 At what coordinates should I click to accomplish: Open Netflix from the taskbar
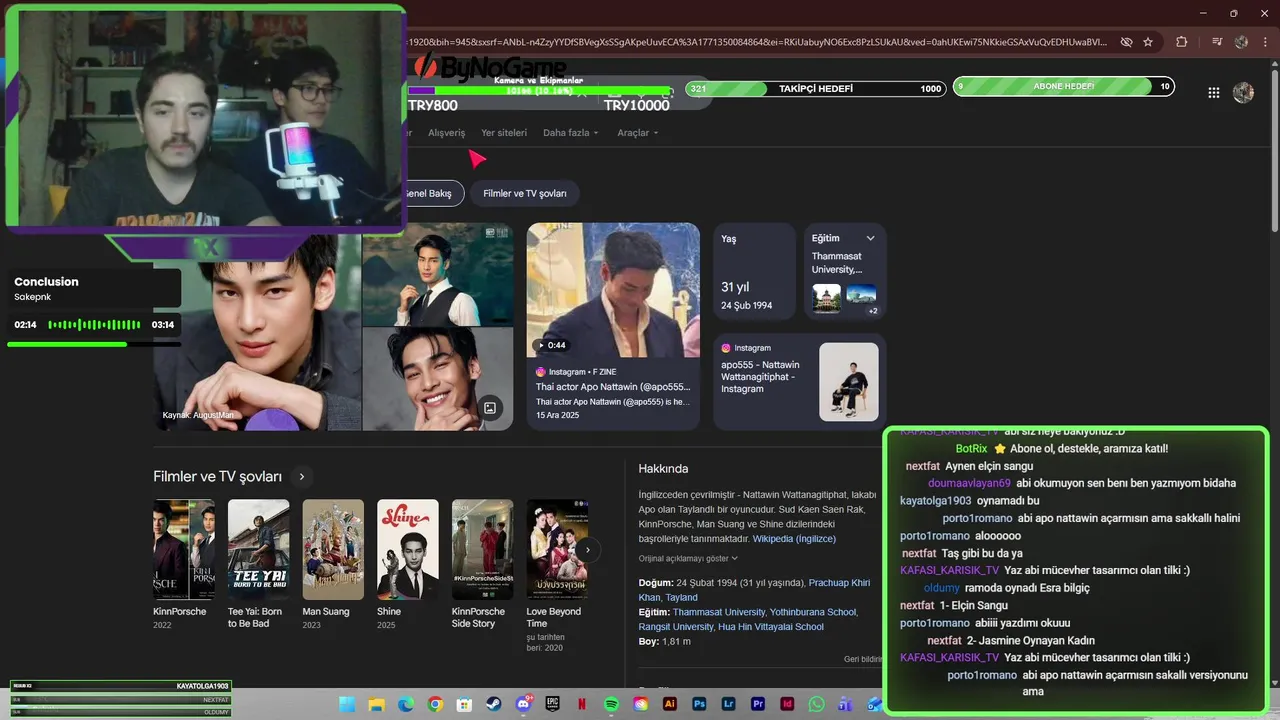(x=582, y=705)
